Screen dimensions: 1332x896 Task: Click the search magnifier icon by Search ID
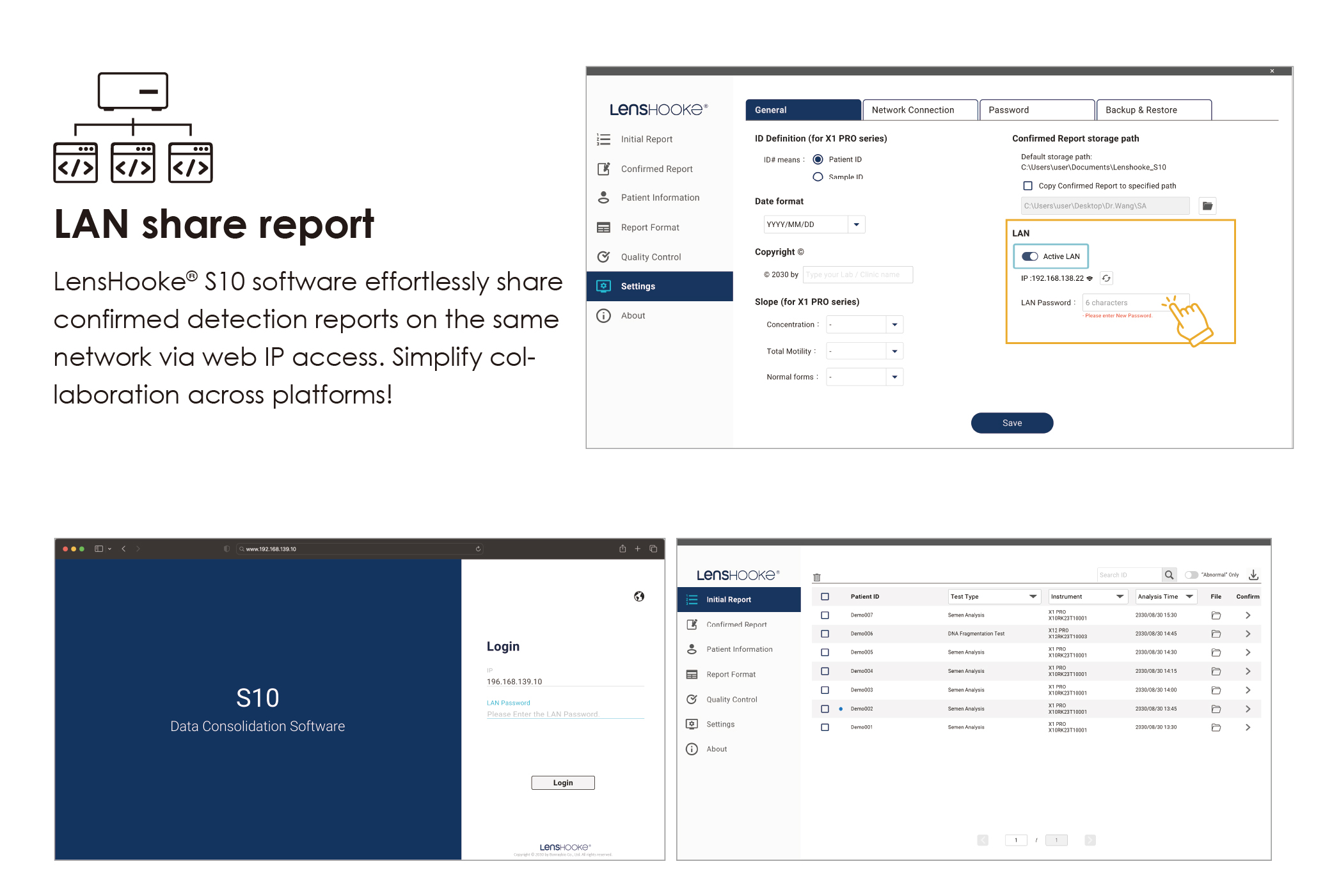tap(1169, 575)
